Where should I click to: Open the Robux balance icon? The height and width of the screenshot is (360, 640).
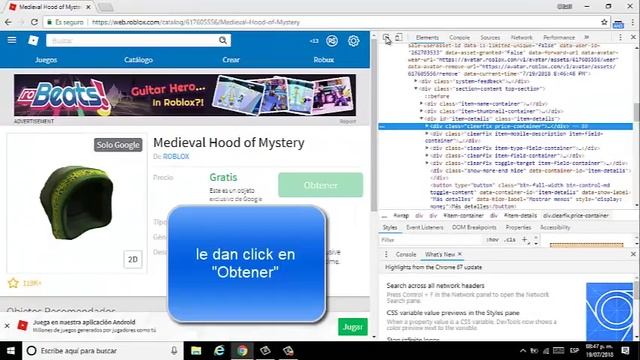click(332, 41)
